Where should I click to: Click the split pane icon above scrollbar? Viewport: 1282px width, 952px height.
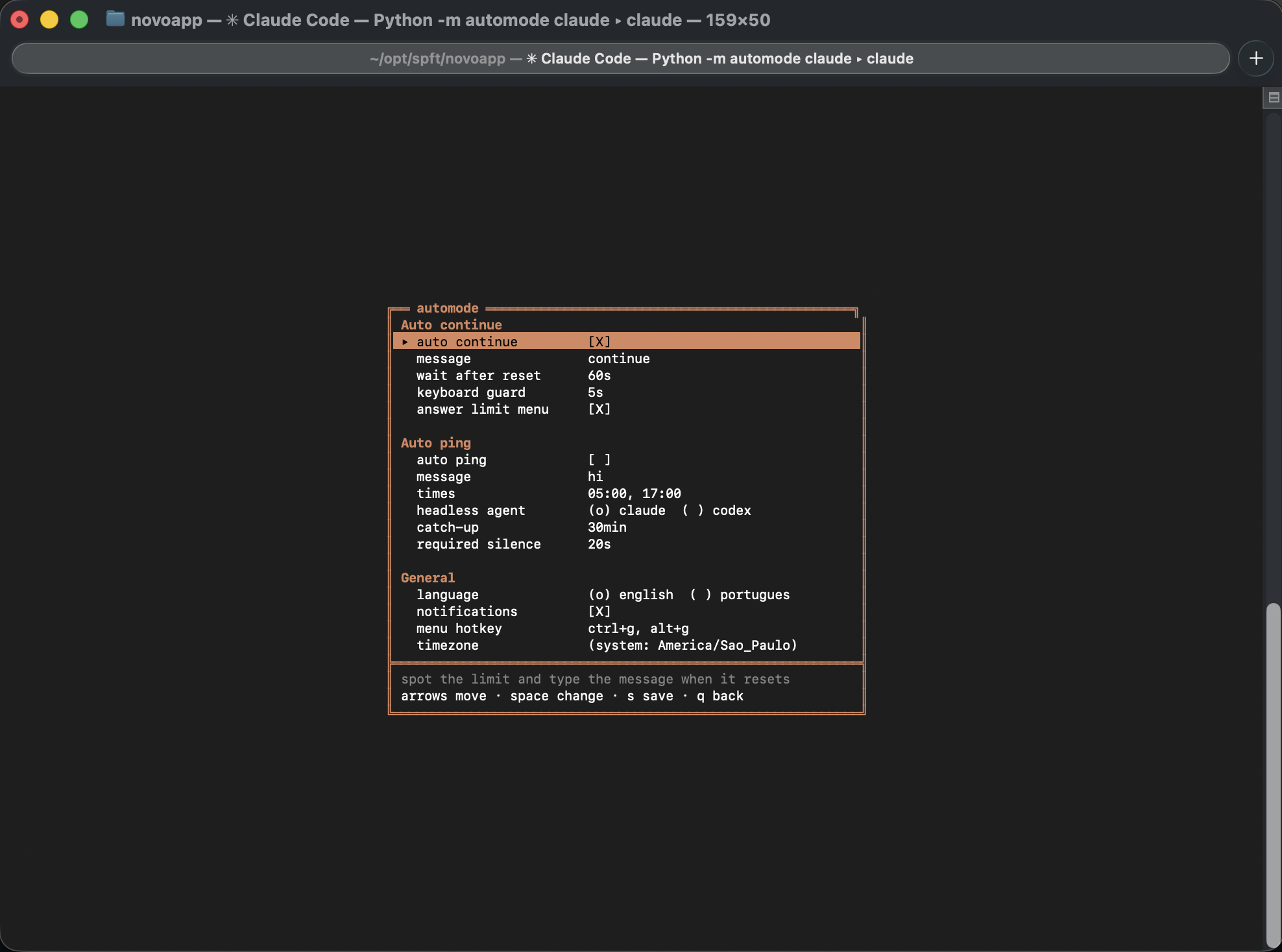pyautogui.click(x=1274, y=98)
